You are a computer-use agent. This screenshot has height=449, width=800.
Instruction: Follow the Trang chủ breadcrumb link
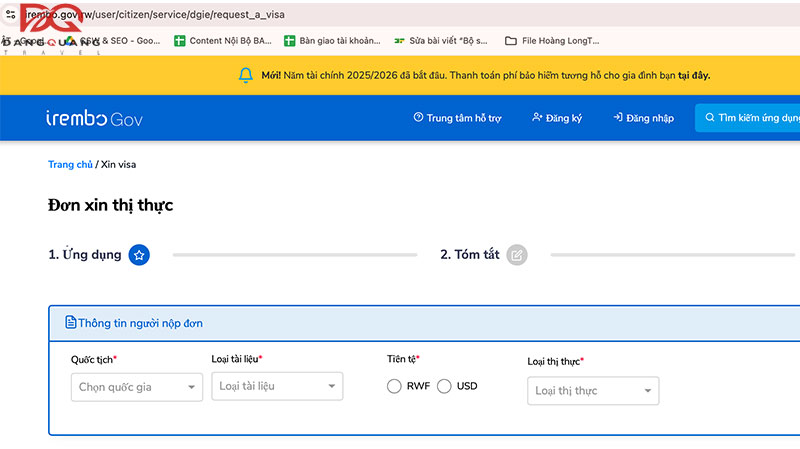point(70,164)
